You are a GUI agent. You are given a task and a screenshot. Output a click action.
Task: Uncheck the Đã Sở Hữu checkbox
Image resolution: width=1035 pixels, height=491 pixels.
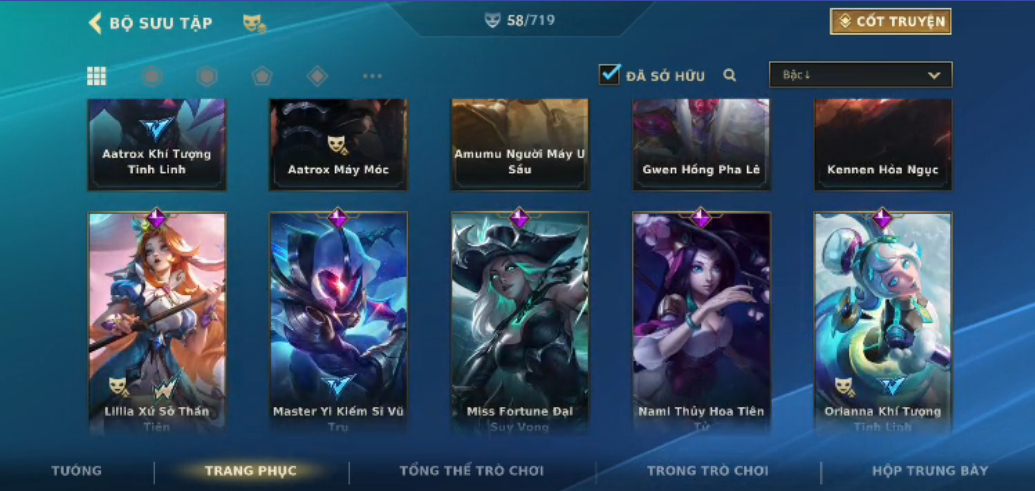[x=609, y=74]
